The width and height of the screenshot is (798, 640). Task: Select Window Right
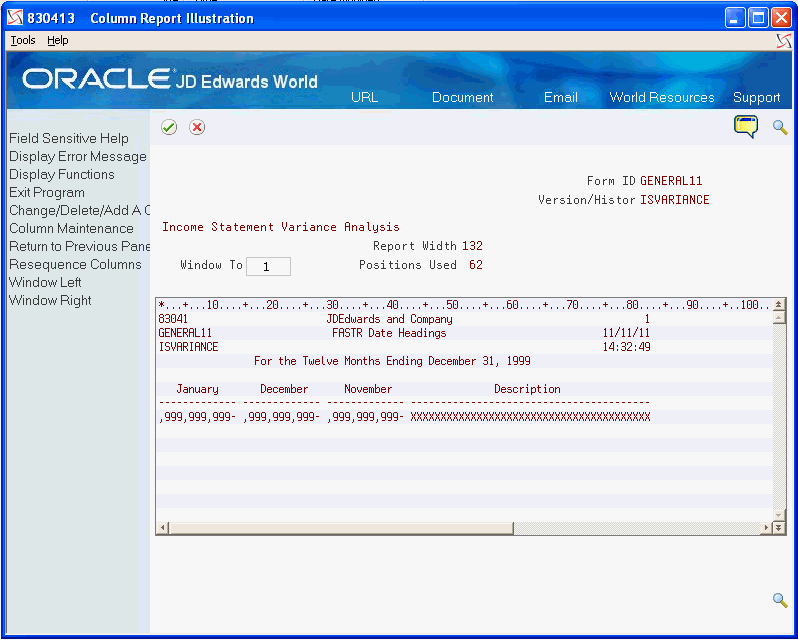[x=50, y=300]
